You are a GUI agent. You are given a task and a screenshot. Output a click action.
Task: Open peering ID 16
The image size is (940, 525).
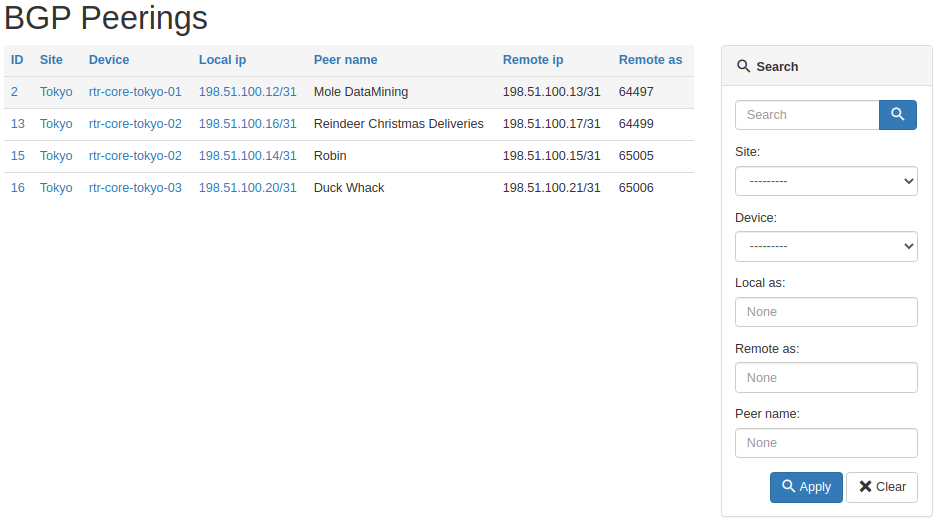[18, 188]
